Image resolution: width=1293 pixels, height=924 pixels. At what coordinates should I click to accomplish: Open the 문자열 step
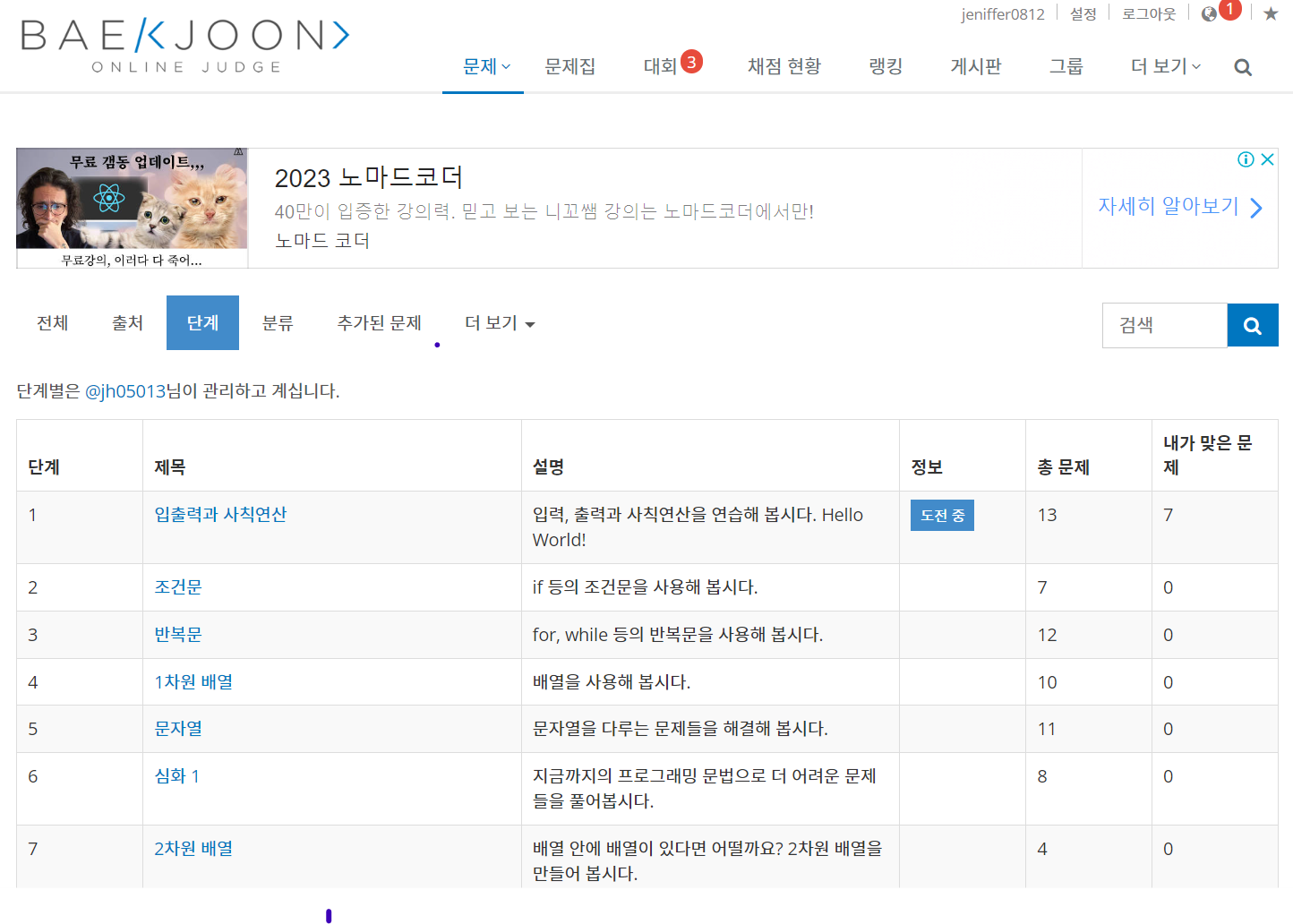(178, 729)
